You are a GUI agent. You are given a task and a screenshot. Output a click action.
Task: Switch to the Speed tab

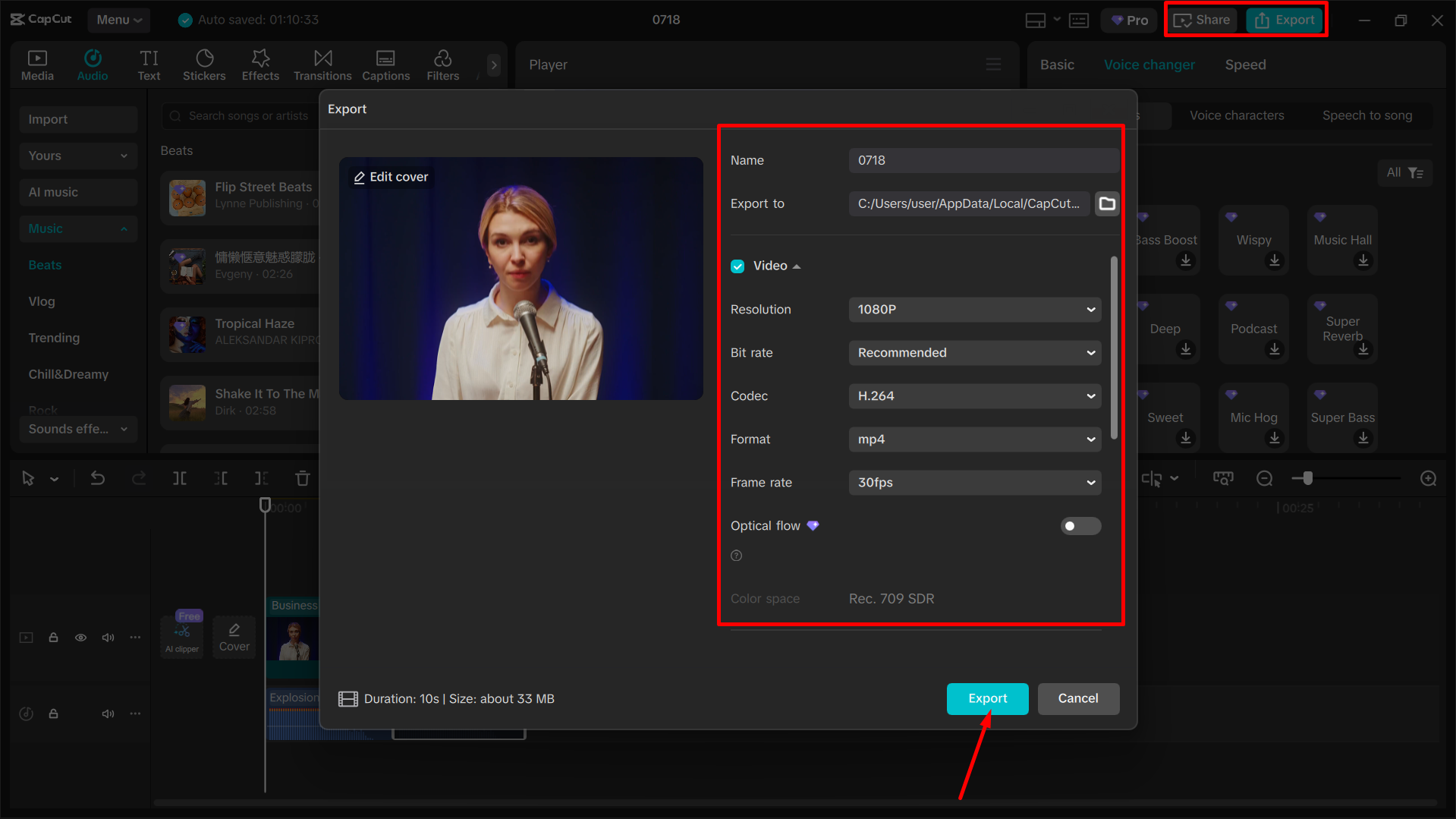[x=1244, y=65]
